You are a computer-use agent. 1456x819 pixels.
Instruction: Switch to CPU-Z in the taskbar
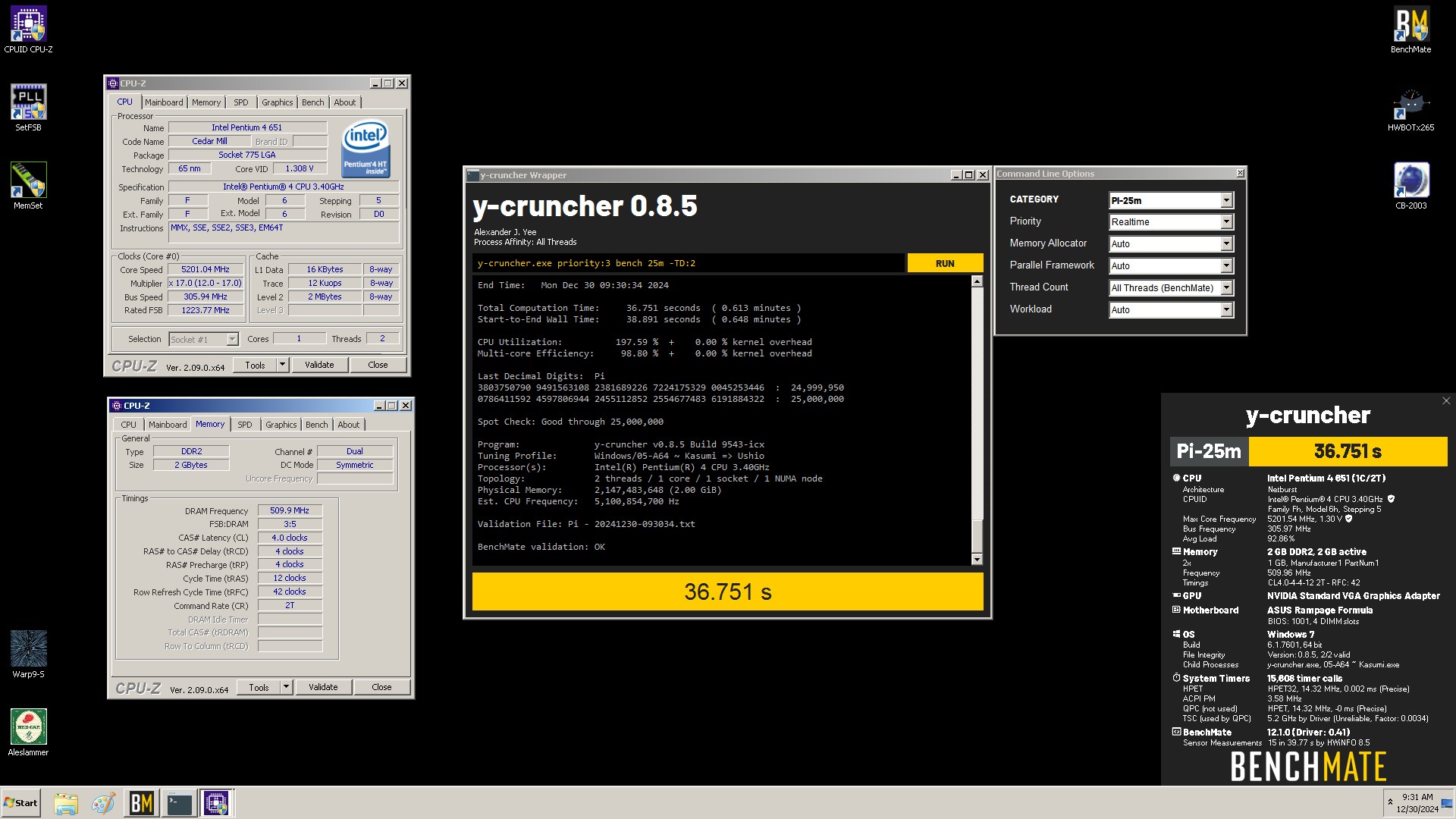pyautogui.click(x=216, y=803)
